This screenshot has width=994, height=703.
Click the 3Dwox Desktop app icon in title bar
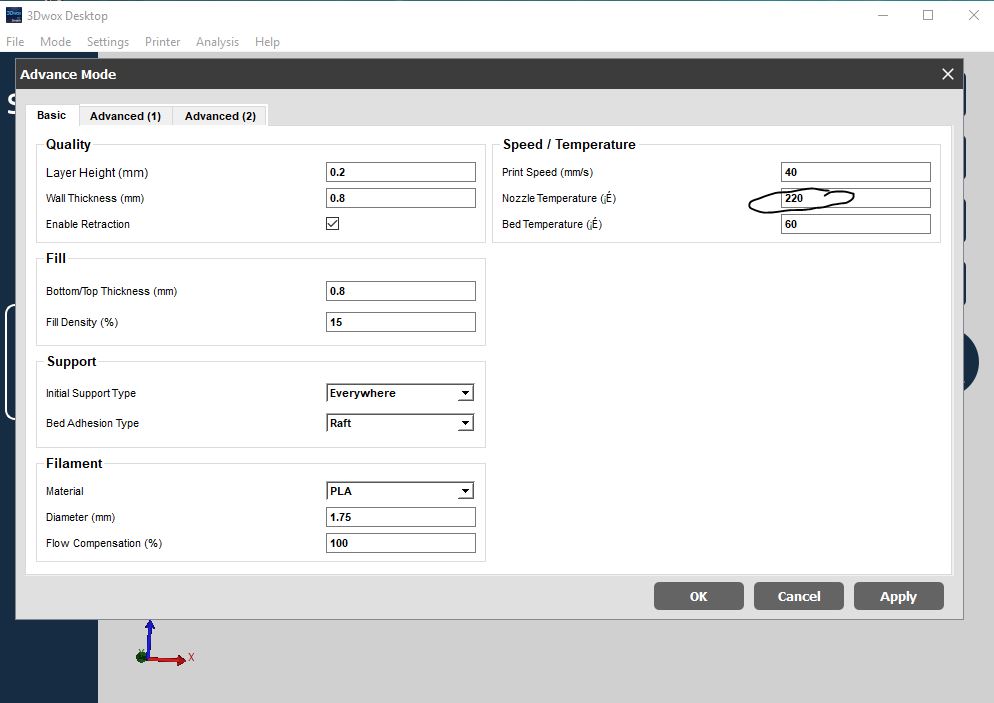click(14, 15)
